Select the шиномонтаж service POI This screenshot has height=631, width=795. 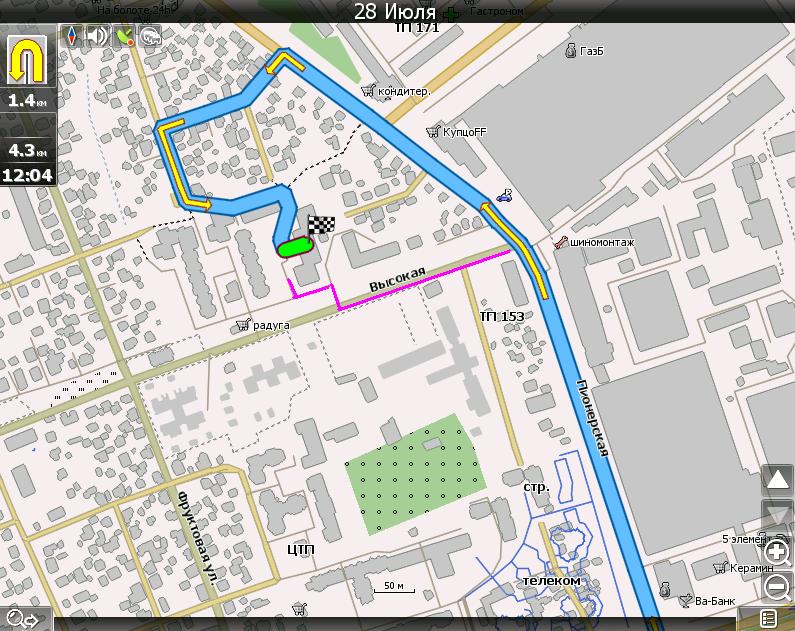(594, 242)
